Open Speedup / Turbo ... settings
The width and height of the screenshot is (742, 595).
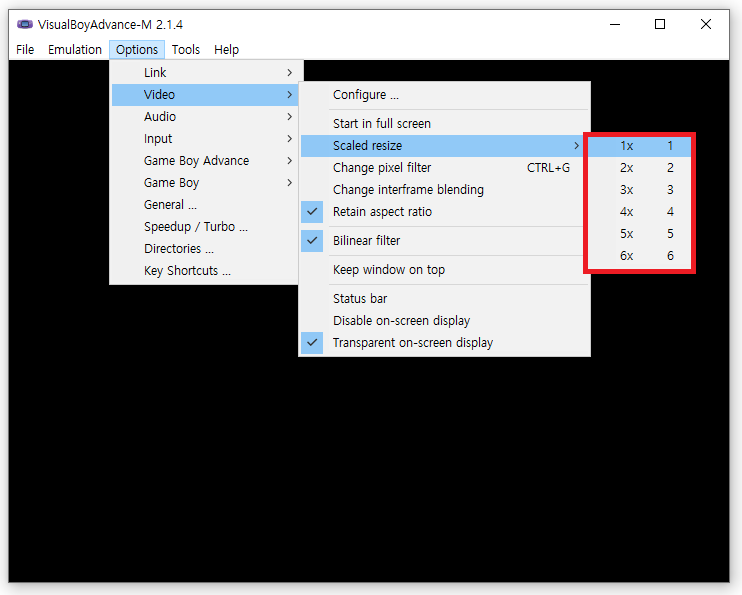pyautogui.click(x=205, y=227)
